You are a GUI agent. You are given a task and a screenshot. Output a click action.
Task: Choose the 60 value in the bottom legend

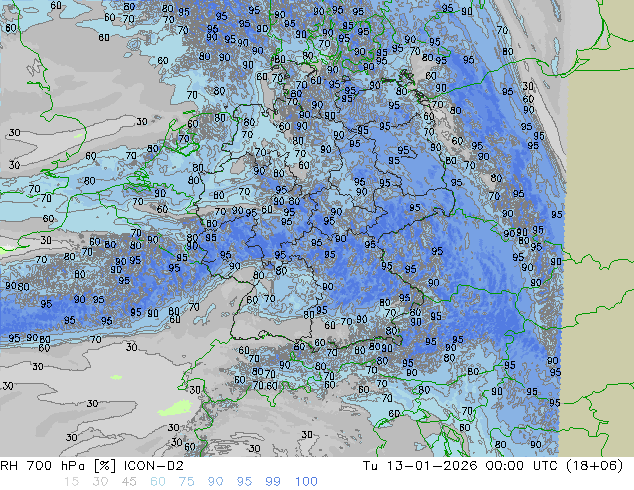pyautogui.click(x=158, y=481)
